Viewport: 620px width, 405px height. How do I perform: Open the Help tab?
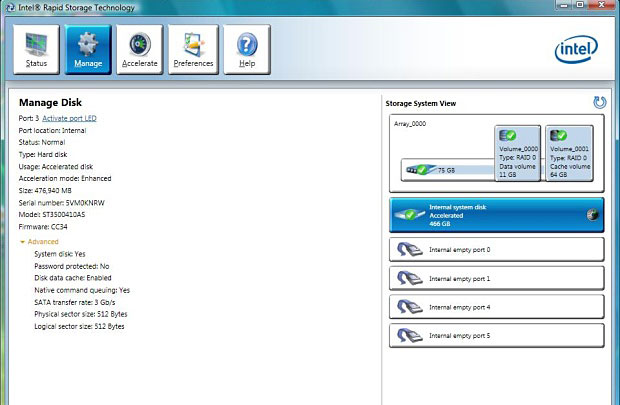click(247, 49)
